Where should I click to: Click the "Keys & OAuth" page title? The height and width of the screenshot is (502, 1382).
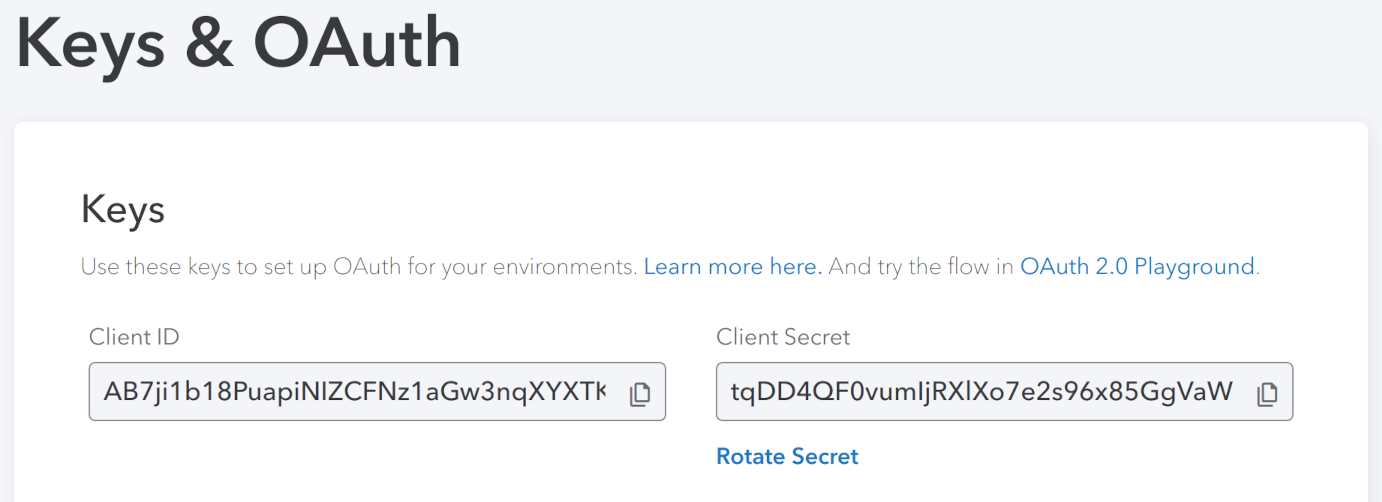[238, 45]
